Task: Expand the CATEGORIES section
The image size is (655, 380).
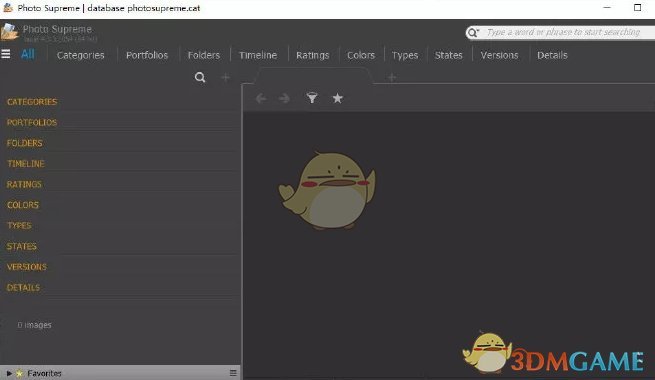Action: (x=32, y=102)
